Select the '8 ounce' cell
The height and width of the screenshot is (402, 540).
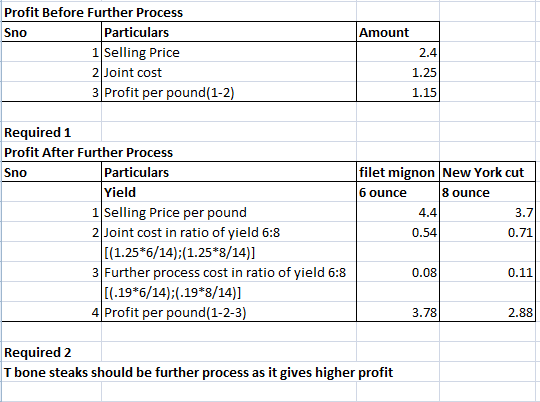point(487,192)
